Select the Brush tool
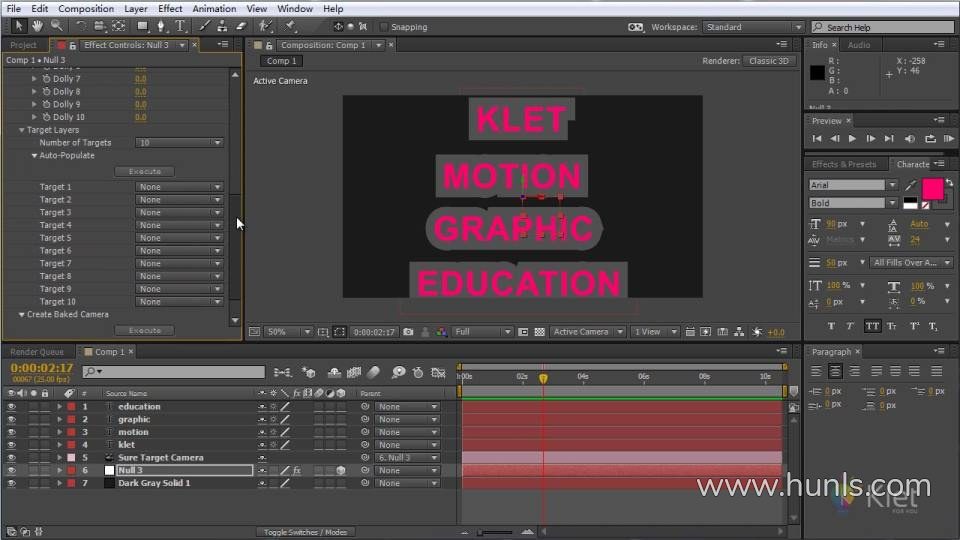 point(204,26)
